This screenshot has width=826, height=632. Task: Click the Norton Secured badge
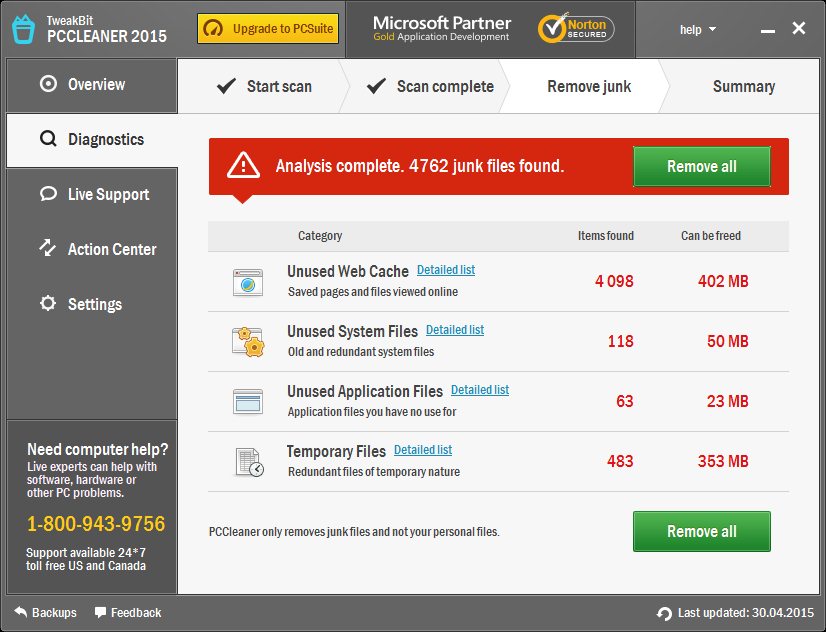(576, 29)
